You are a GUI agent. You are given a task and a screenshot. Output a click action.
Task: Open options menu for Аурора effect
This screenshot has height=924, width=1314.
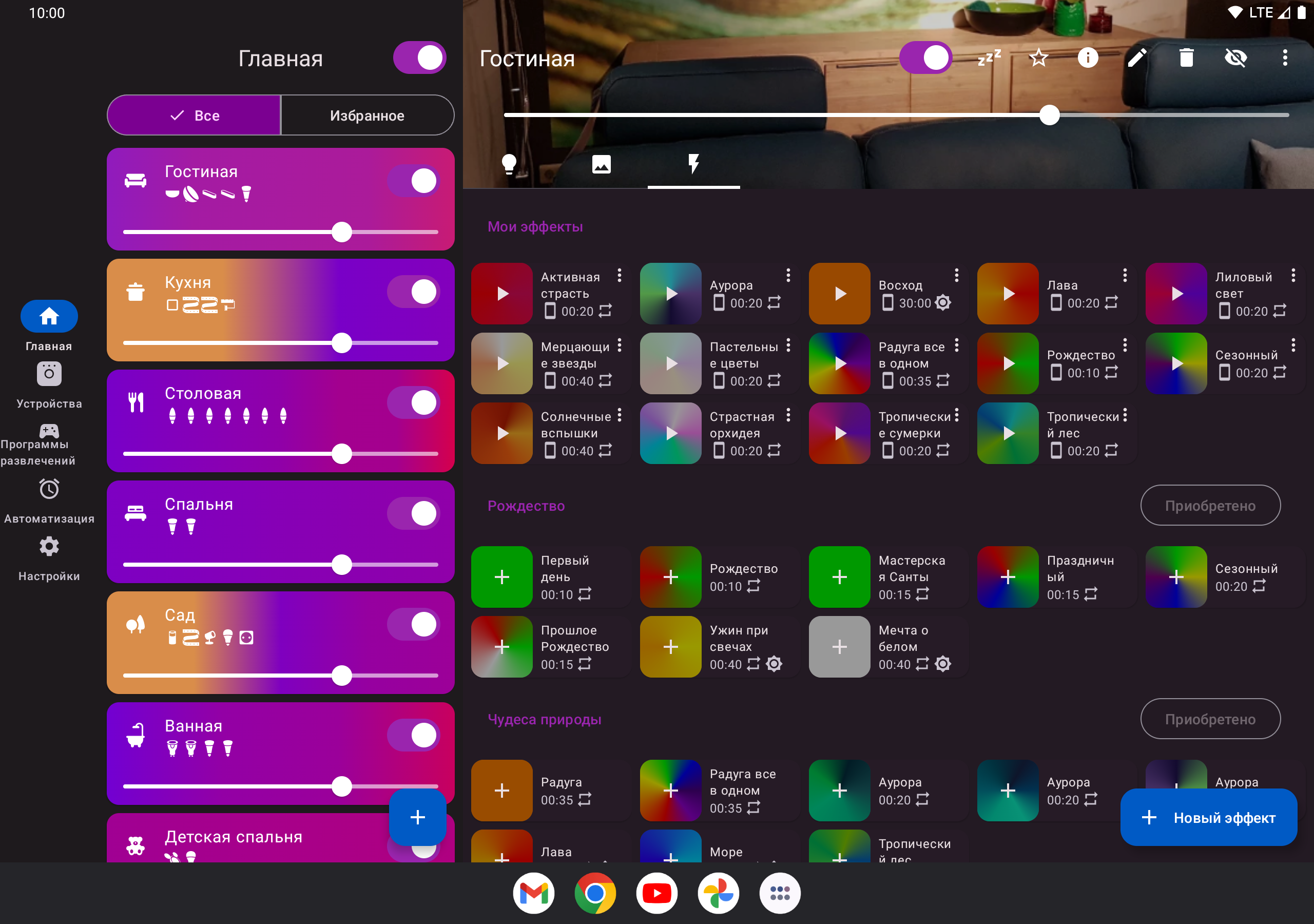pyautogui.click(x=788, y=276)
